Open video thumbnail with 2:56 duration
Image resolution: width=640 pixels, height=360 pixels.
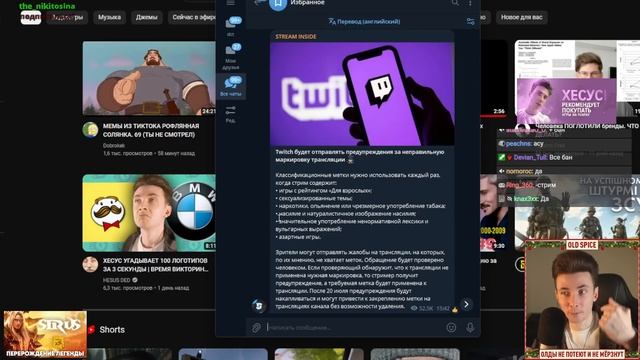click(494, 78)
